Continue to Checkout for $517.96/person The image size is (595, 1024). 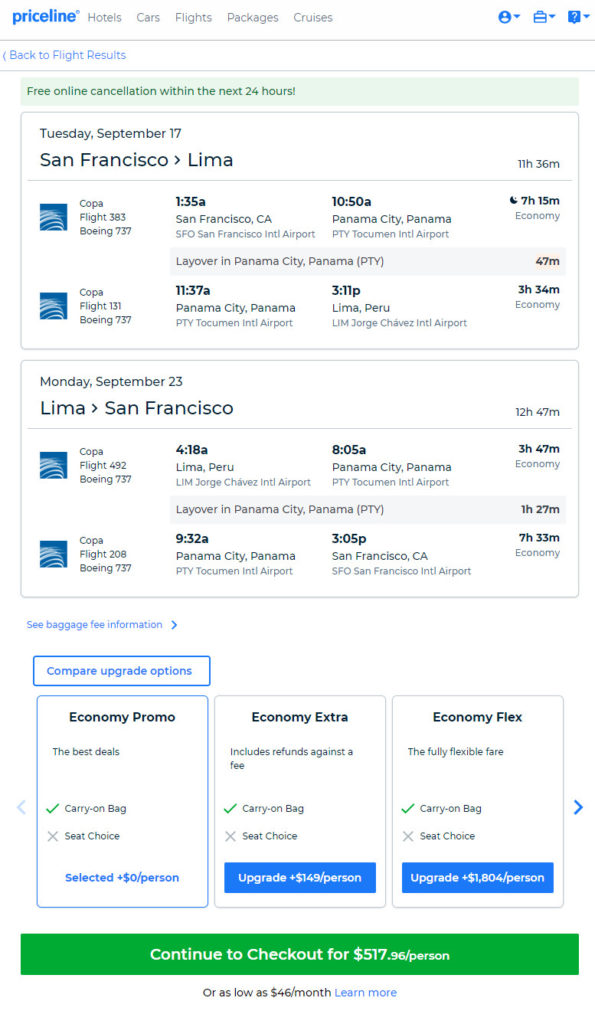300,954
